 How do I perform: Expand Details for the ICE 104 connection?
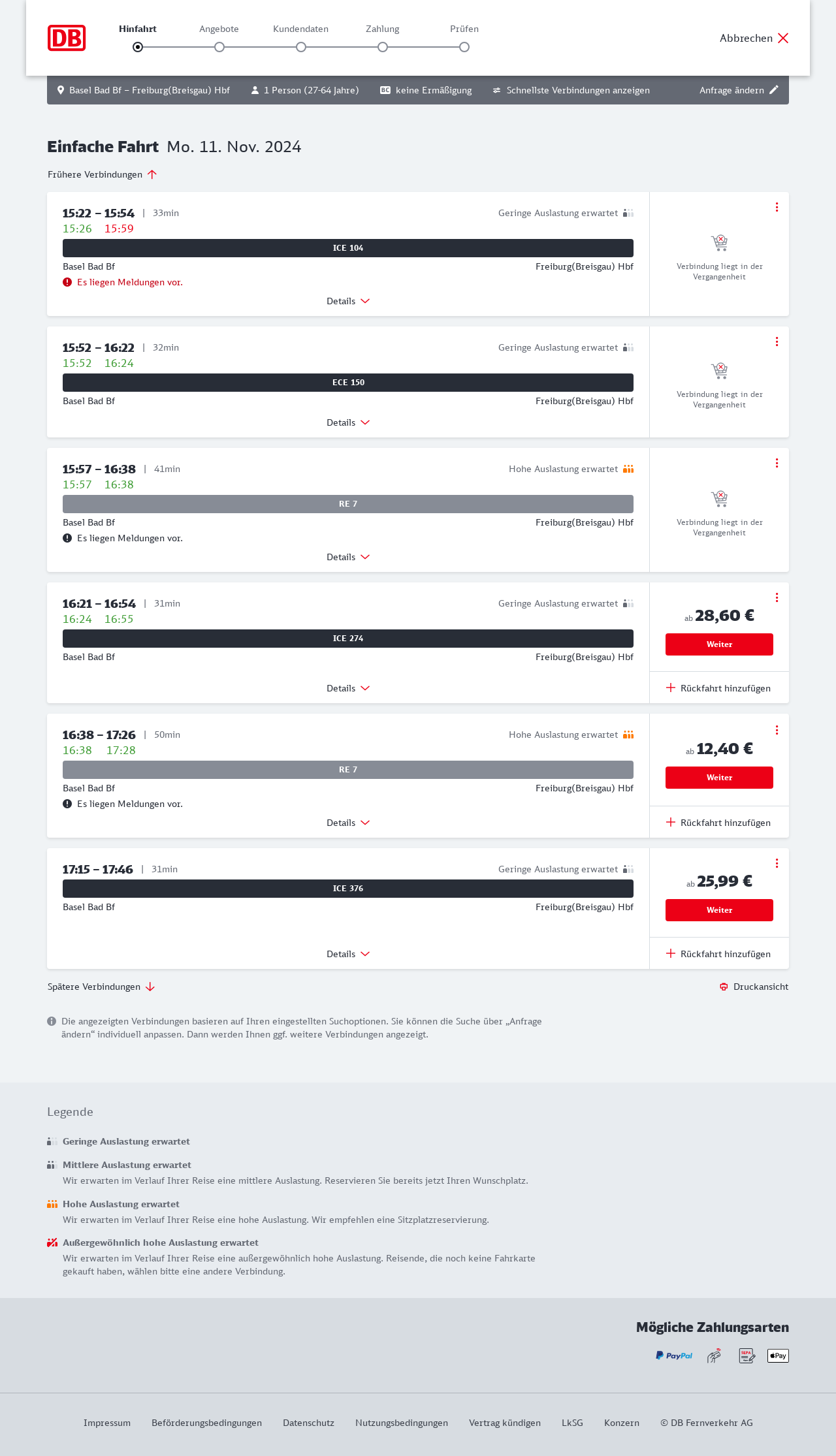(x=348, y=301)
